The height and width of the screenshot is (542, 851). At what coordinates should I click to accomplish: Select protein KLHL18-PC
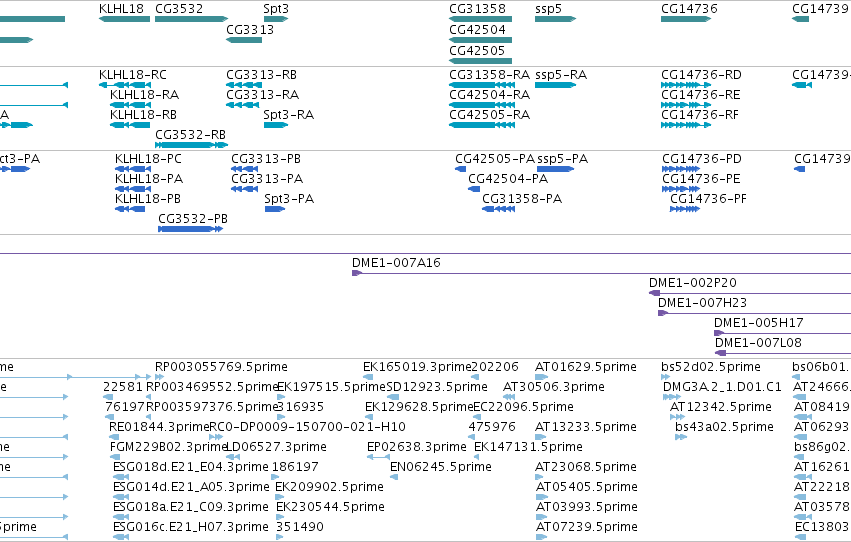133,169
